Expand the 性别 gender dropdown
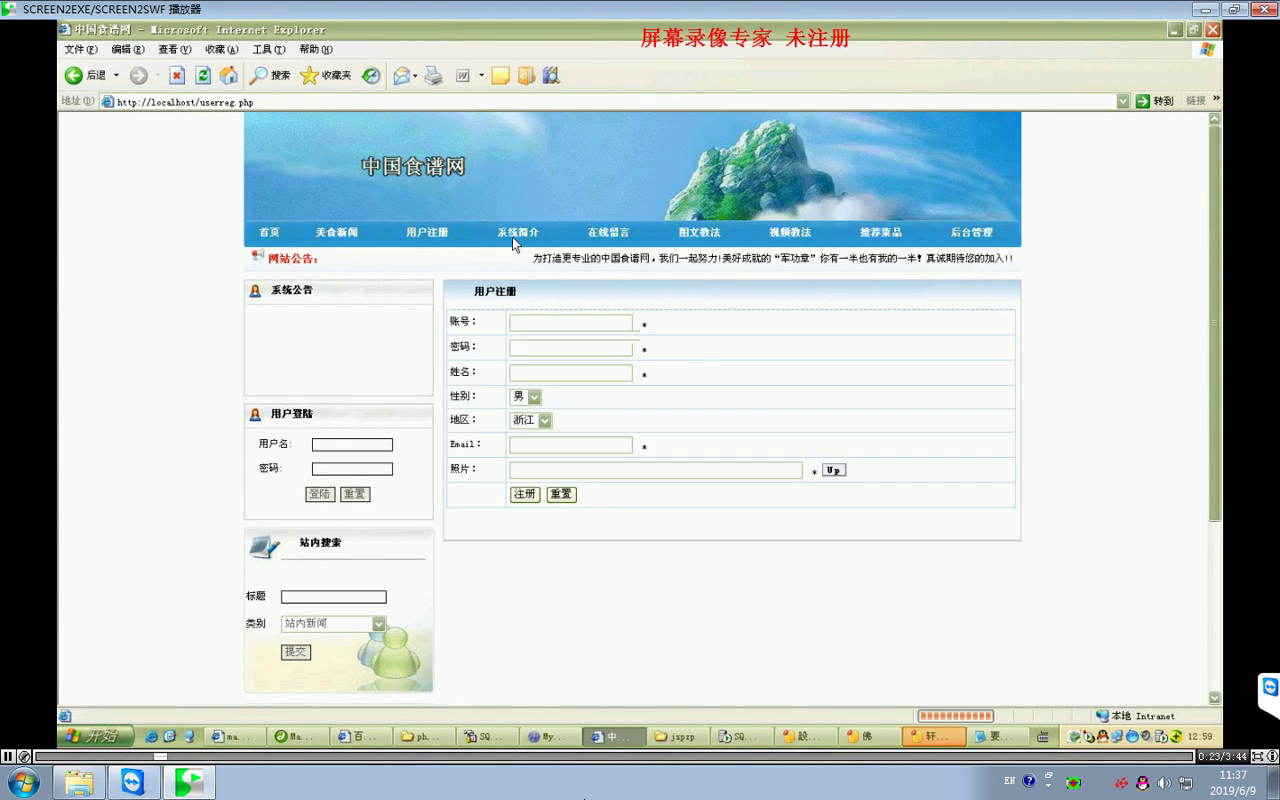This screenshot has height=800, width=1280. 534,397
